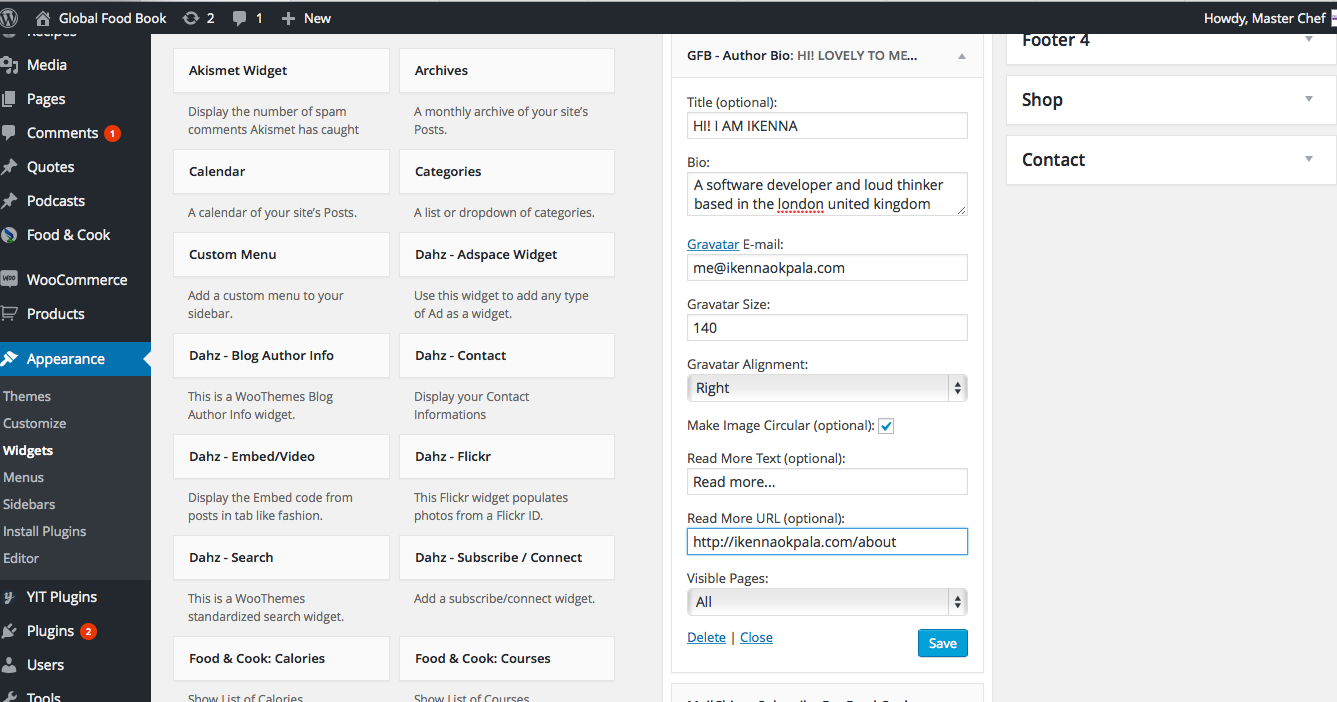Select the Widgets submenu item
This screenshot has height=702, width=1337.
(x=28, y=450)
